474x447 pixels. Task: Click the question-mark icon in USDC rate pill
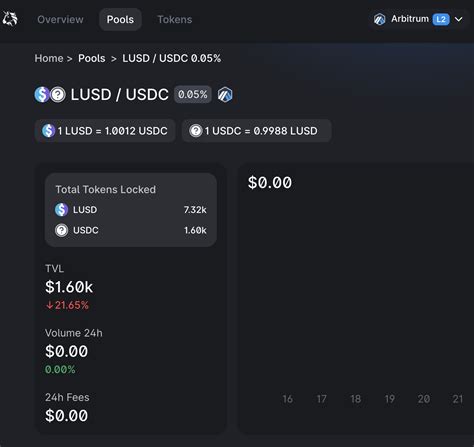[196, 131]
